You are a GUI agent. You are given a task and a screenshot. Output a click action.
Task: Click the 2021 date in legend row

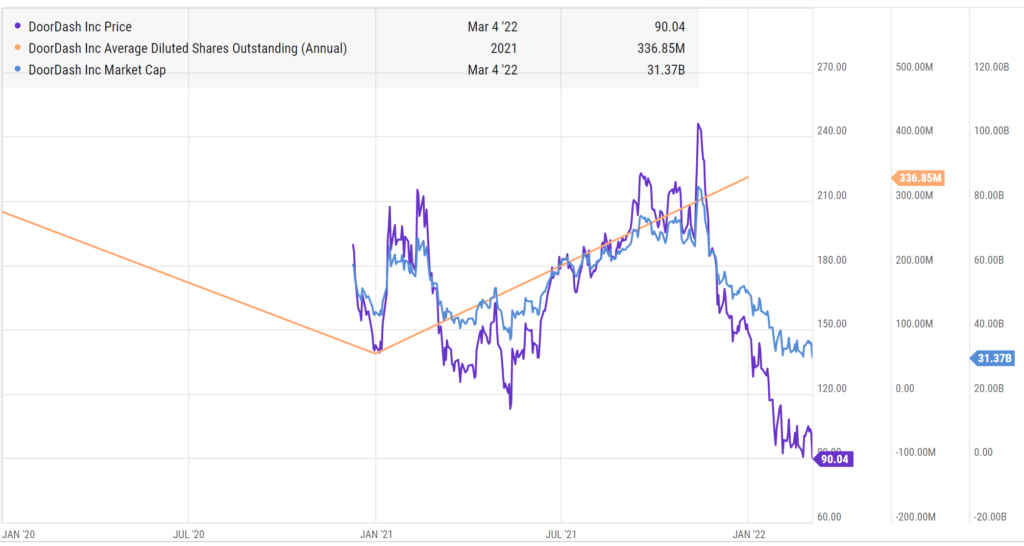[x=504, y=48]
